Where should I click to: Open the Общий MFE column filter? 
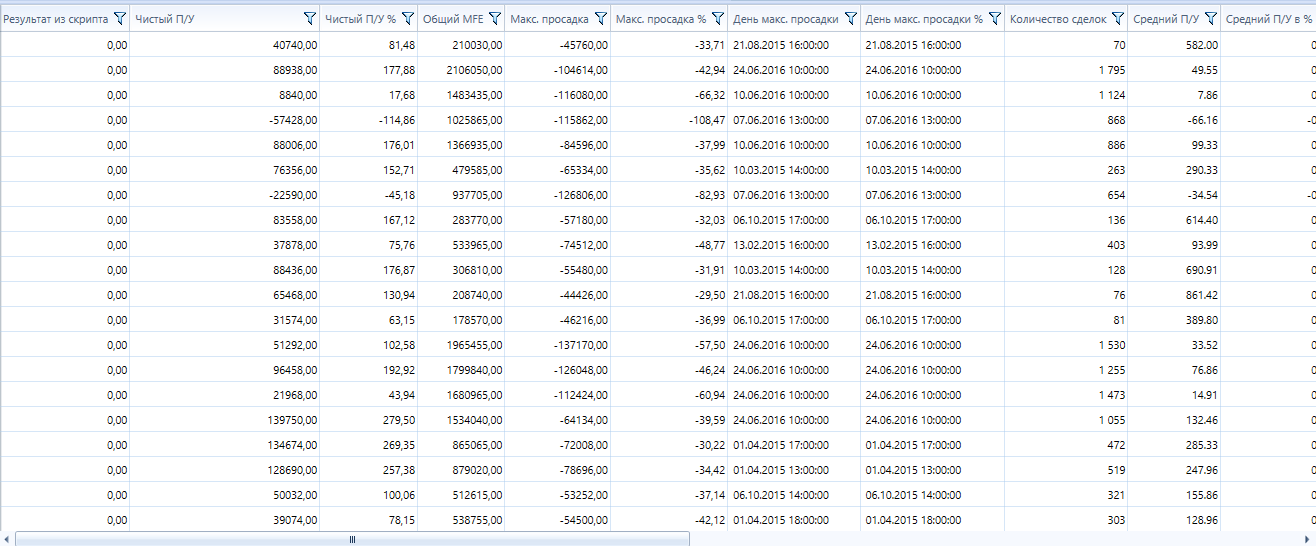494,18
